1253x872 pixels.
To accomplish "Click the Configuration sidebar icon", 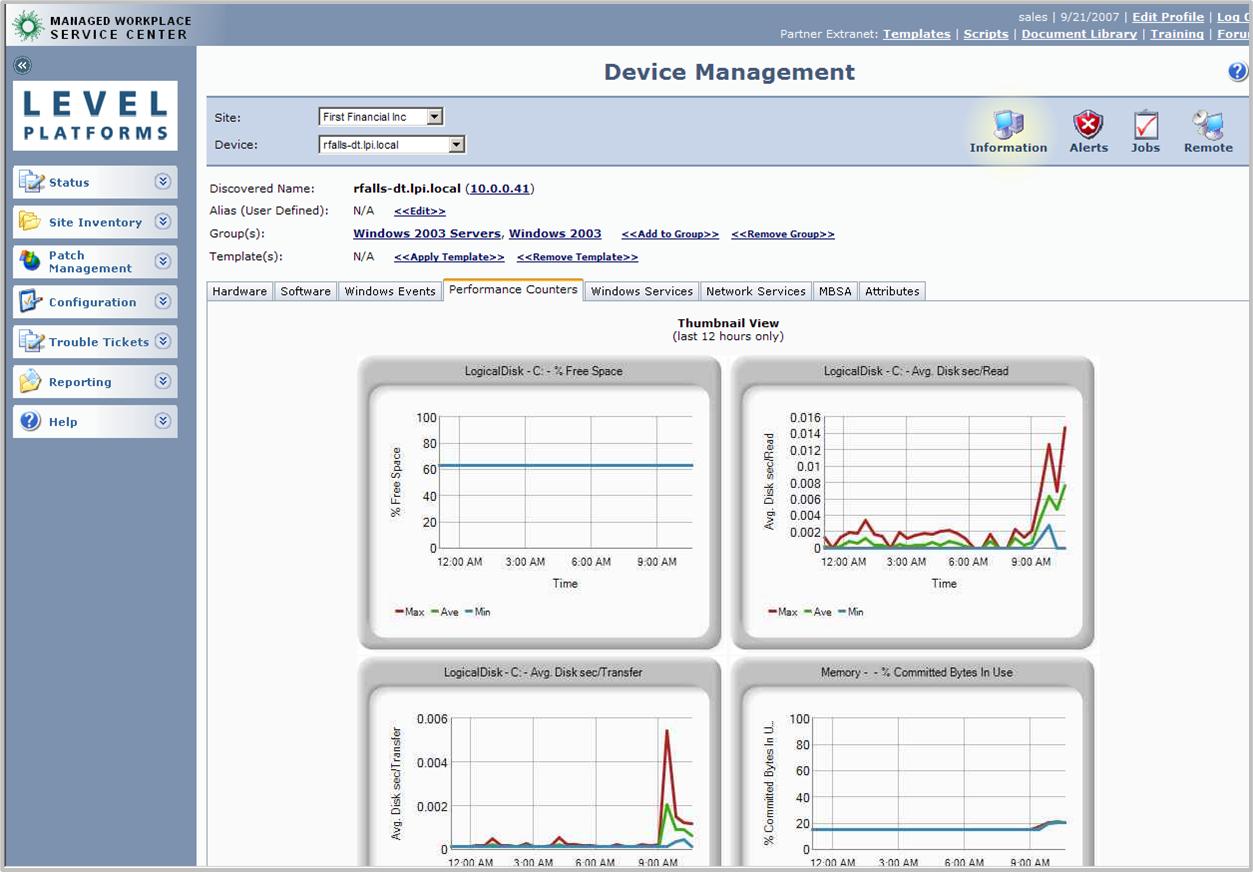I will pos(32,302).
